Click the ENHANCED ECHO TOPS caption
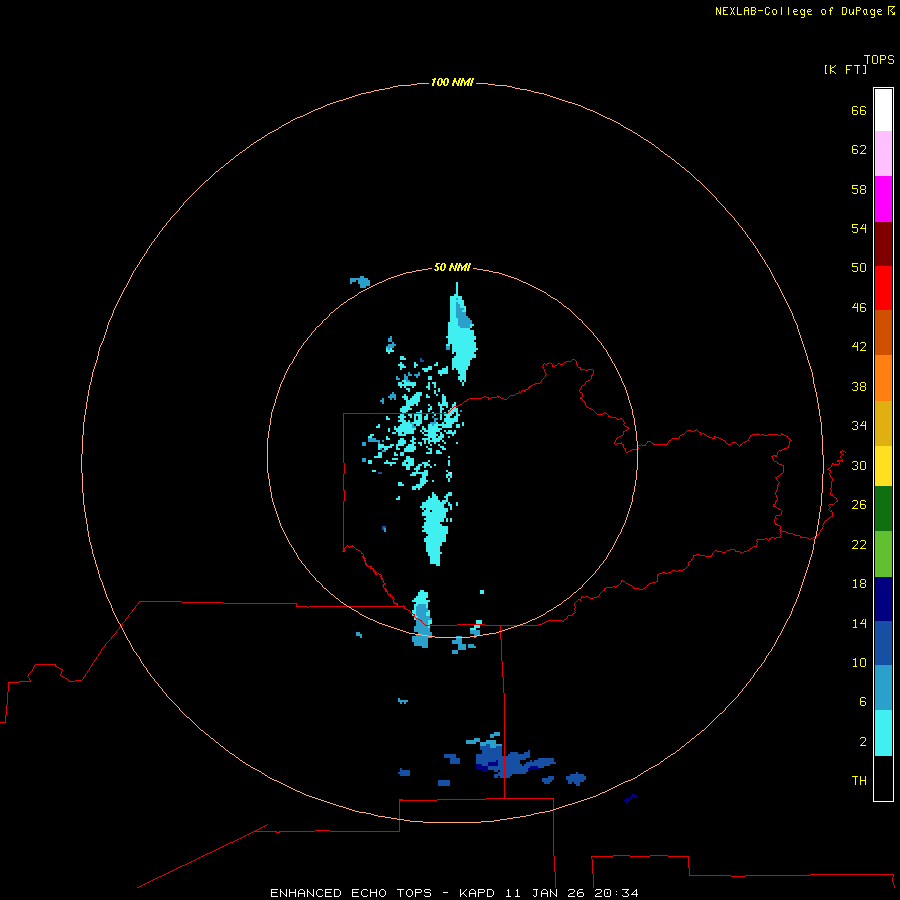 tap(351, 893)
